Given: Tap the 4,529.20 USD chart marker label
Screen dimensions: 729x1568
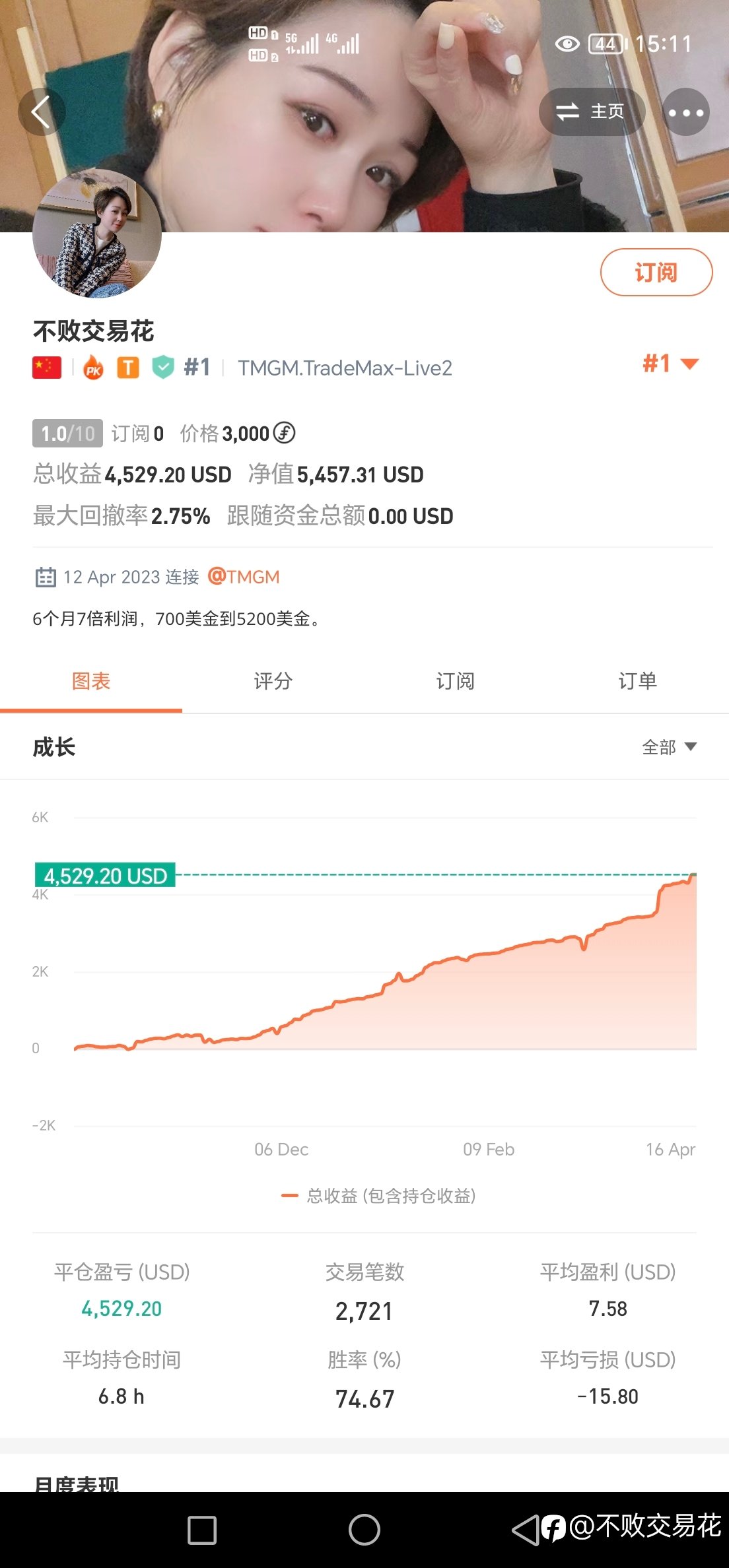Looking at the screenshot, I should [x=105, y=875].
